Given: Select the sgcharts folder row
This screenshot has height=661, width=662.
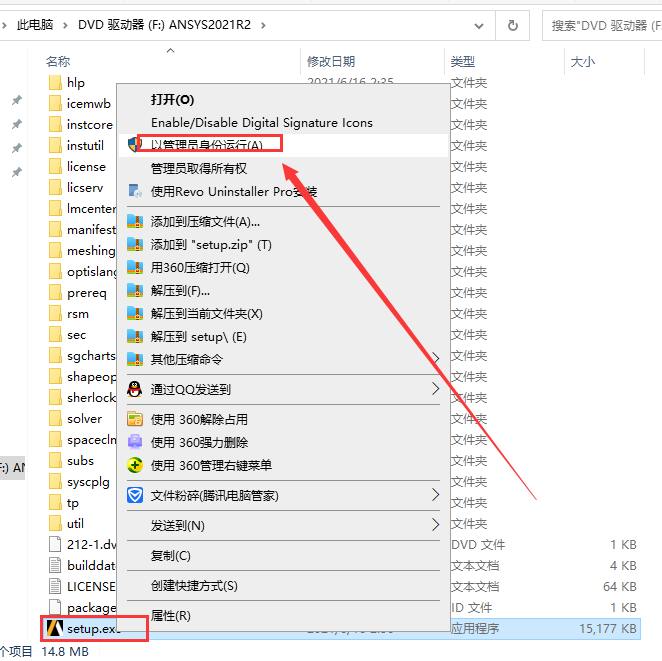Looking at the screenshot, I should pos(82,356).
